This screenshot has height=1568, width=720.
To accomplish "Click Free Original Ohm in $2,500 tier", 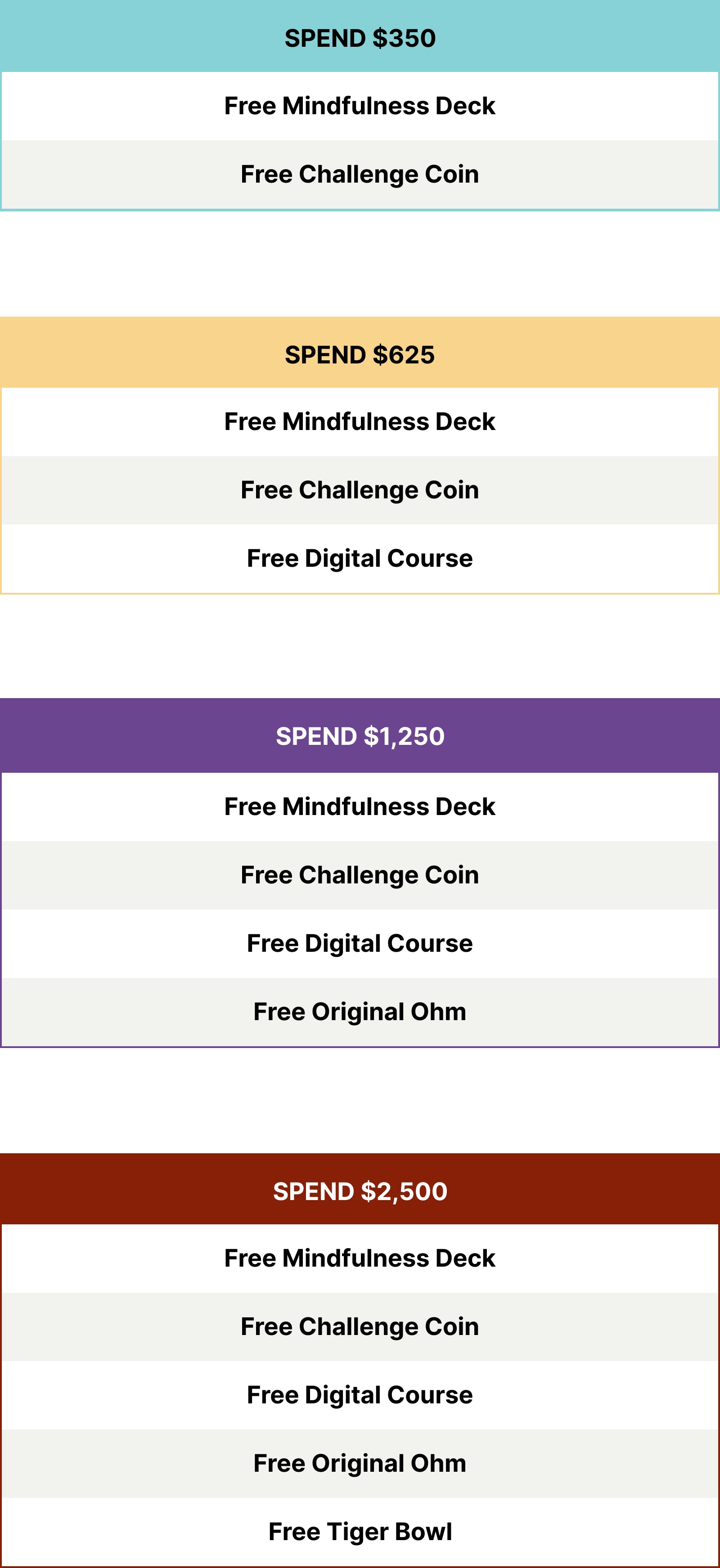I will [x=360, y=1463].
